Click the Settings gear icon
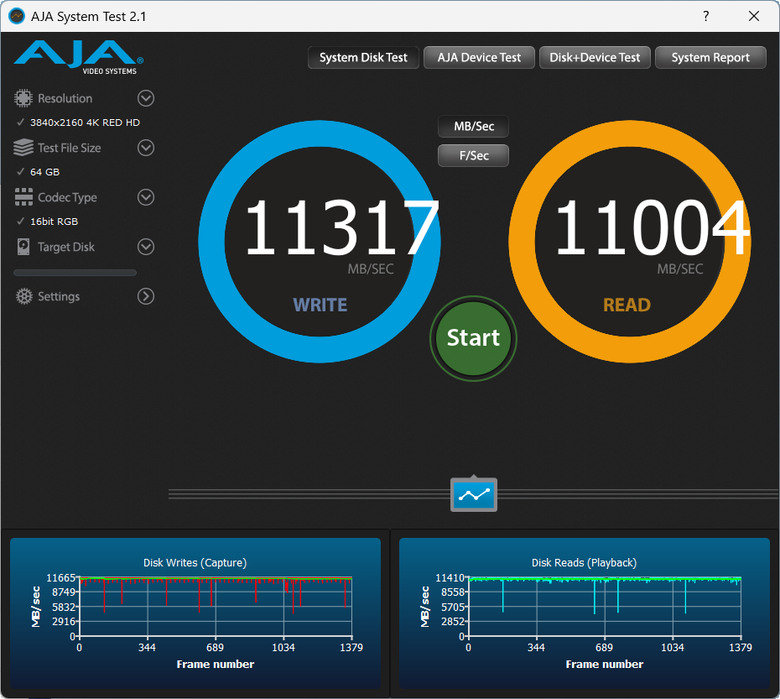The image size is (780, 699). pyautogui.click(x=24, y=296)
